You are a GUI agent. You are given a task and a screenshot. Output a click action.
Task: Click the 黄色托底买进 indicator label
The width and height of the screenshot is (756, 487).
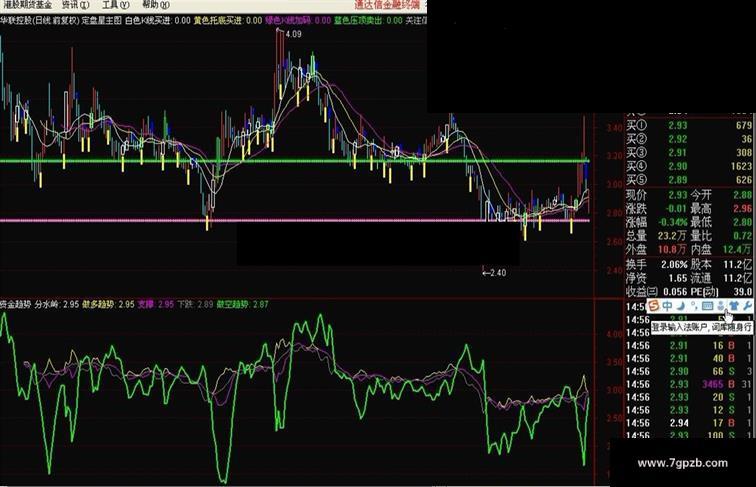tap(218, 20)
